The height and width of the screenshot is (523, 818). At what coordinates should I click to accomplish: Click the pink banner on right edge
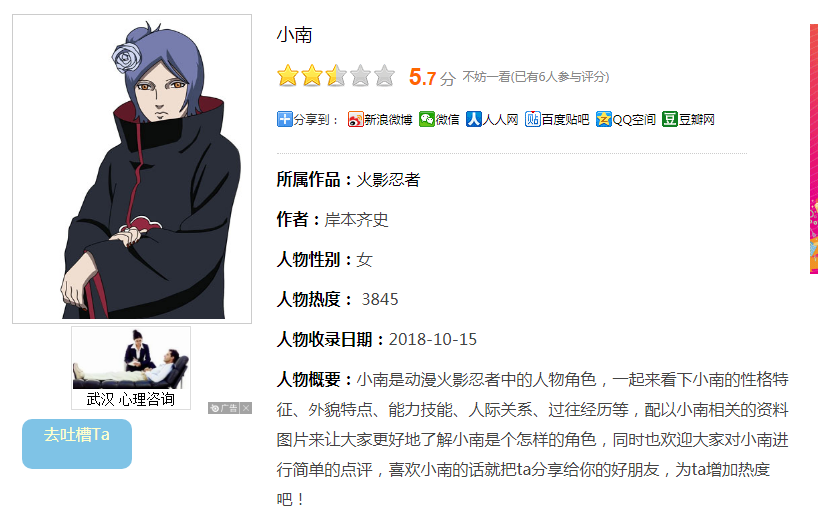[x=814, y=149]
